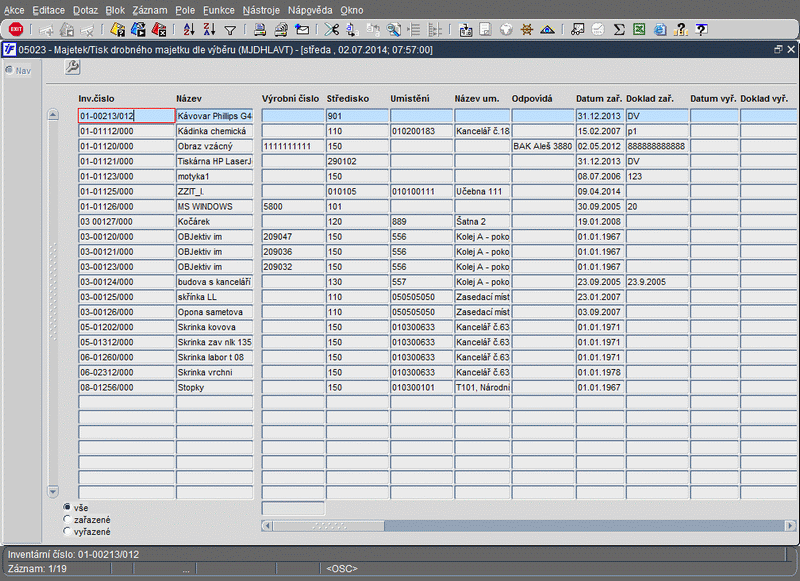The image size is (800, 581).
Task: Click the red EXIT stop-sign icon
Action: 16,30
